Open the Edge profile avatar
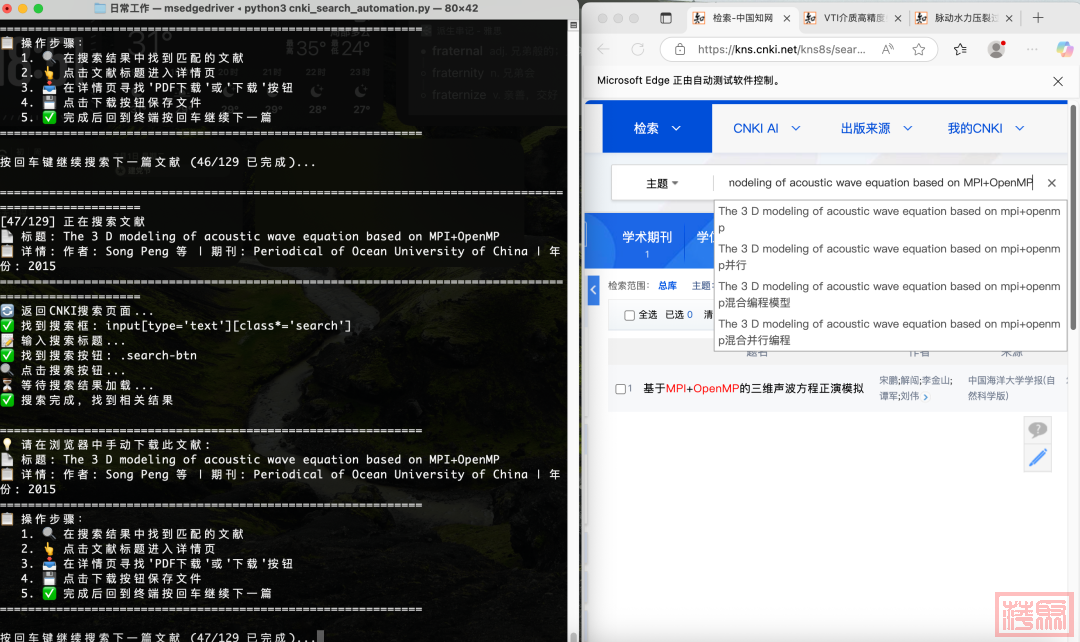Image resolution: width=1080 pixels, height=642 pixels. tap(996, 49)
